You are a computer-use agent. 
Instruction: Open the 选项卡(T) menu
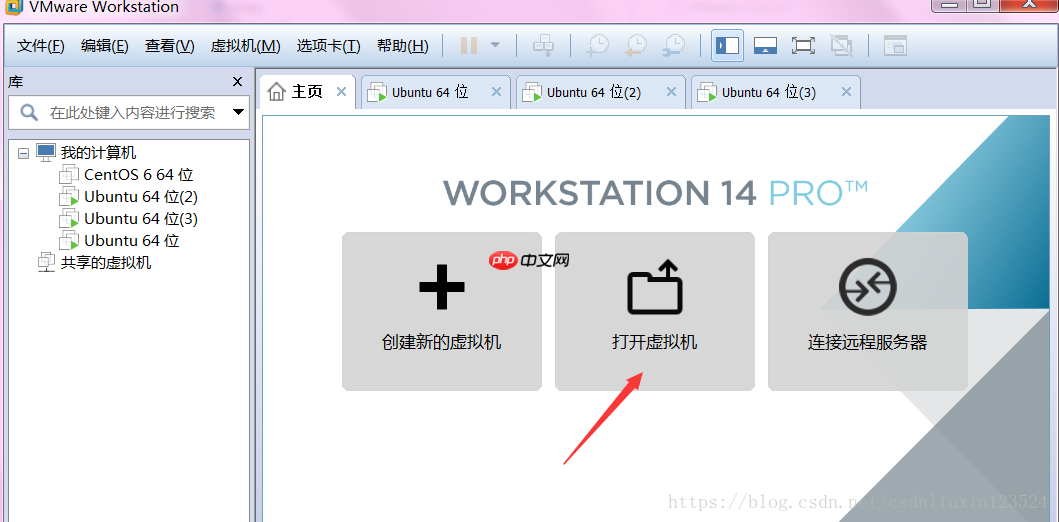tap(328, 46)
